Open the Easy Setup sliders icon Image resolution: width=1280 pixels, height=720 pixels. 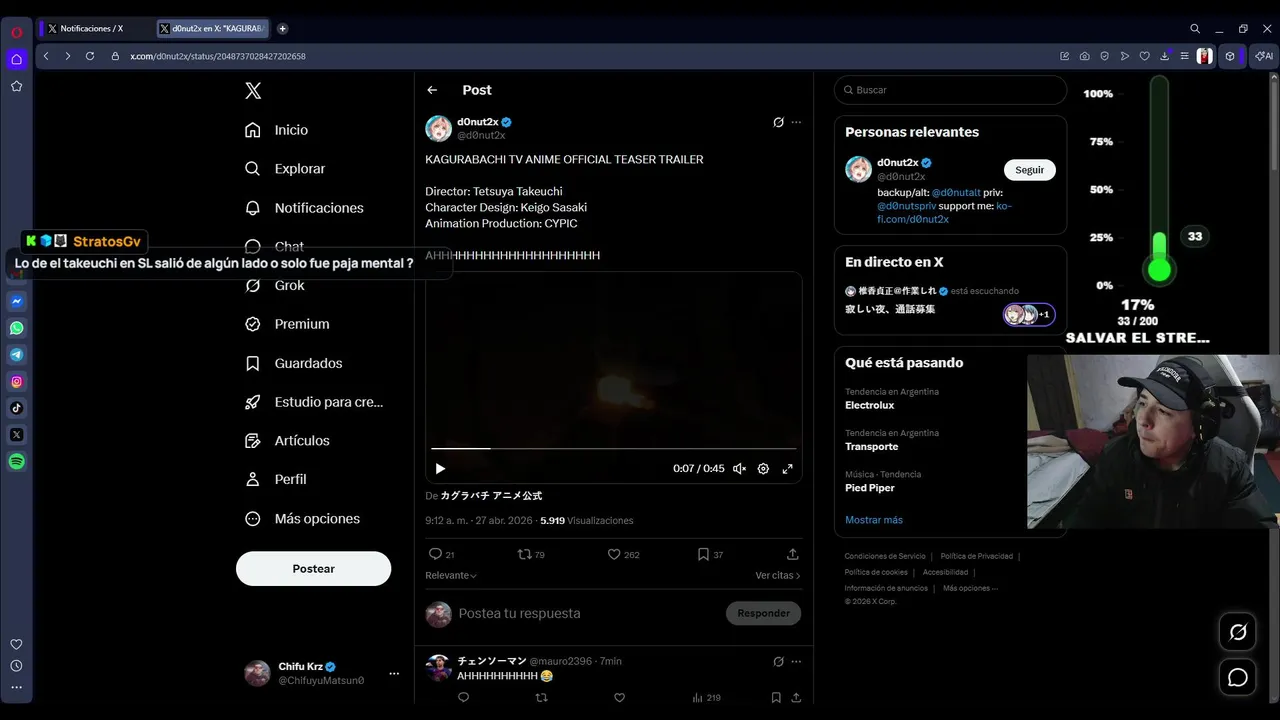coord(1184,56)
